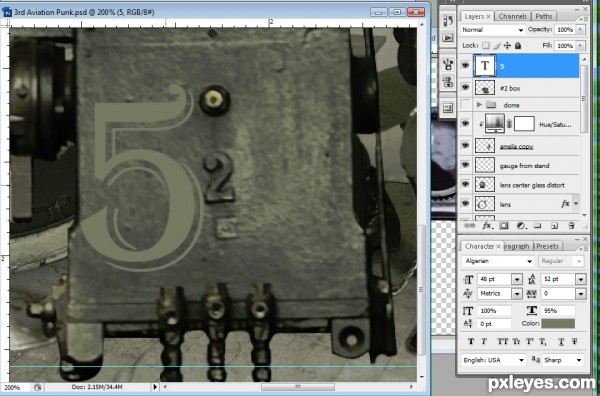The height and width of the screenshot is (396, 600).
Task: Lock transparent pixels in the Layers panel
Action: [x=486, y=46]
